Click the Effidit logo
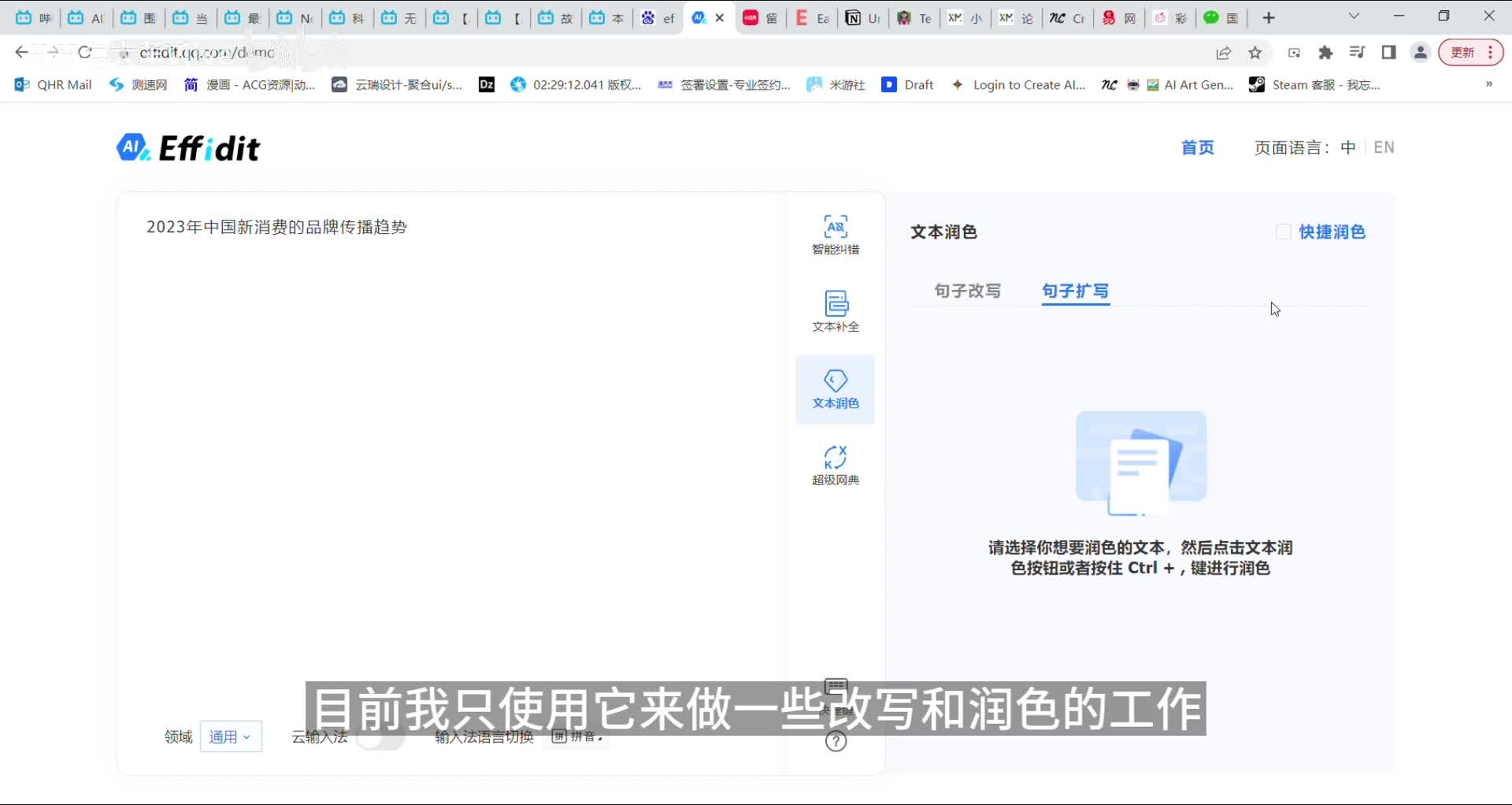The width and height of the screenshot is (1512, 805). 188,148
